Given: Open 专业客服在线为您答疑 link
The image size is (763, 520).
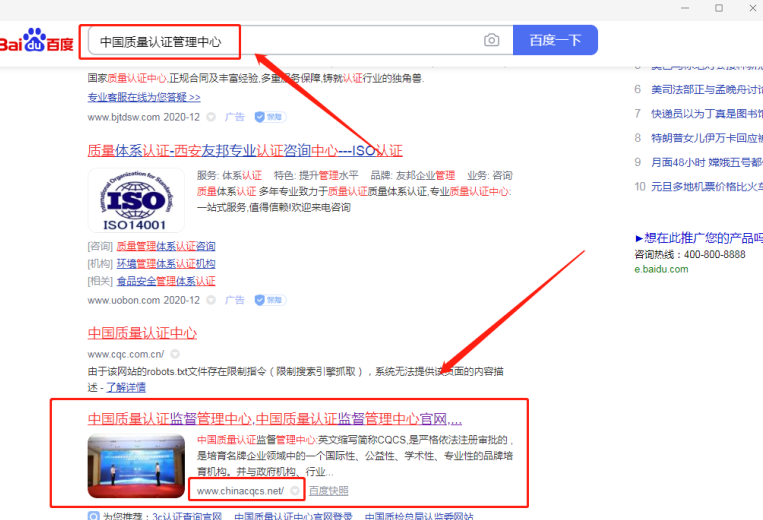Looking at the screenshot, I should point(144,97).
